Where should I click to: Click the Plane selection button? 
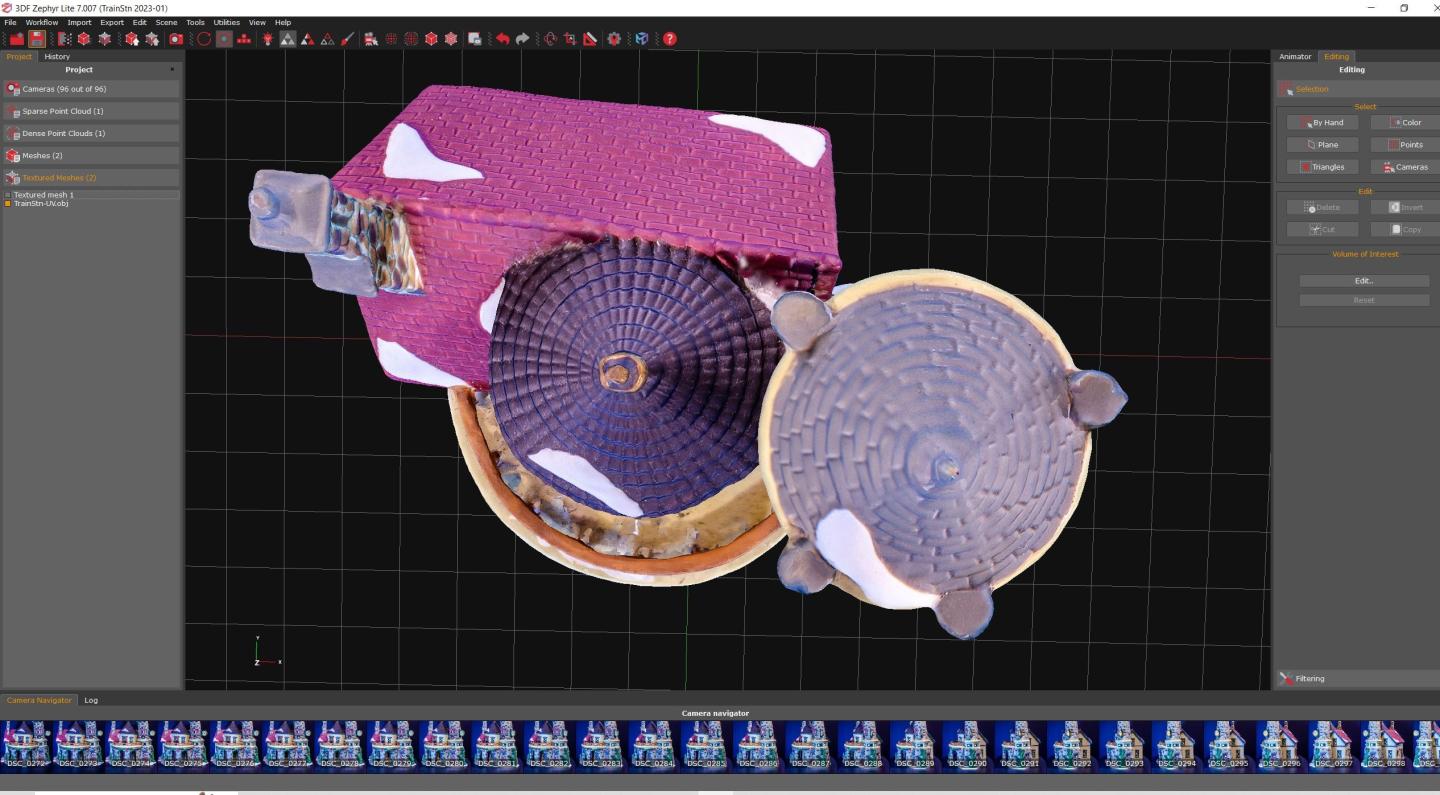coord(1322,144)
